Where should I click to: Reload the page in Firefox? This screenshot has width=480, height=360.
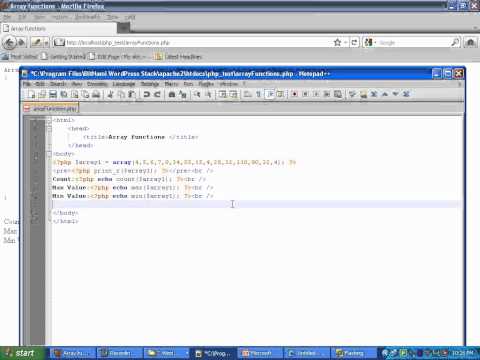354,43
